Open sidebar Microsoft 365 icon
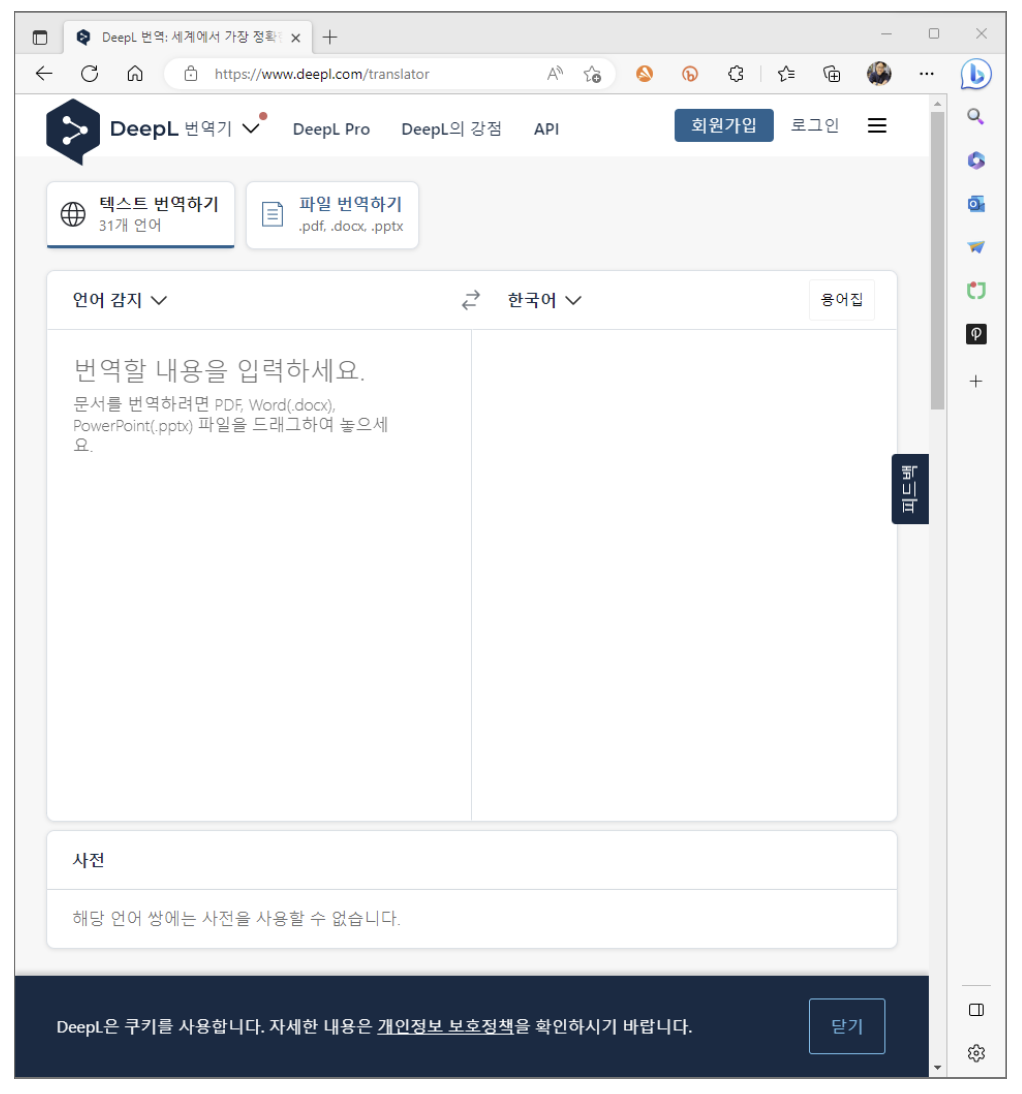Screen dimensions: 1022x1094 [x=976, y=160]
